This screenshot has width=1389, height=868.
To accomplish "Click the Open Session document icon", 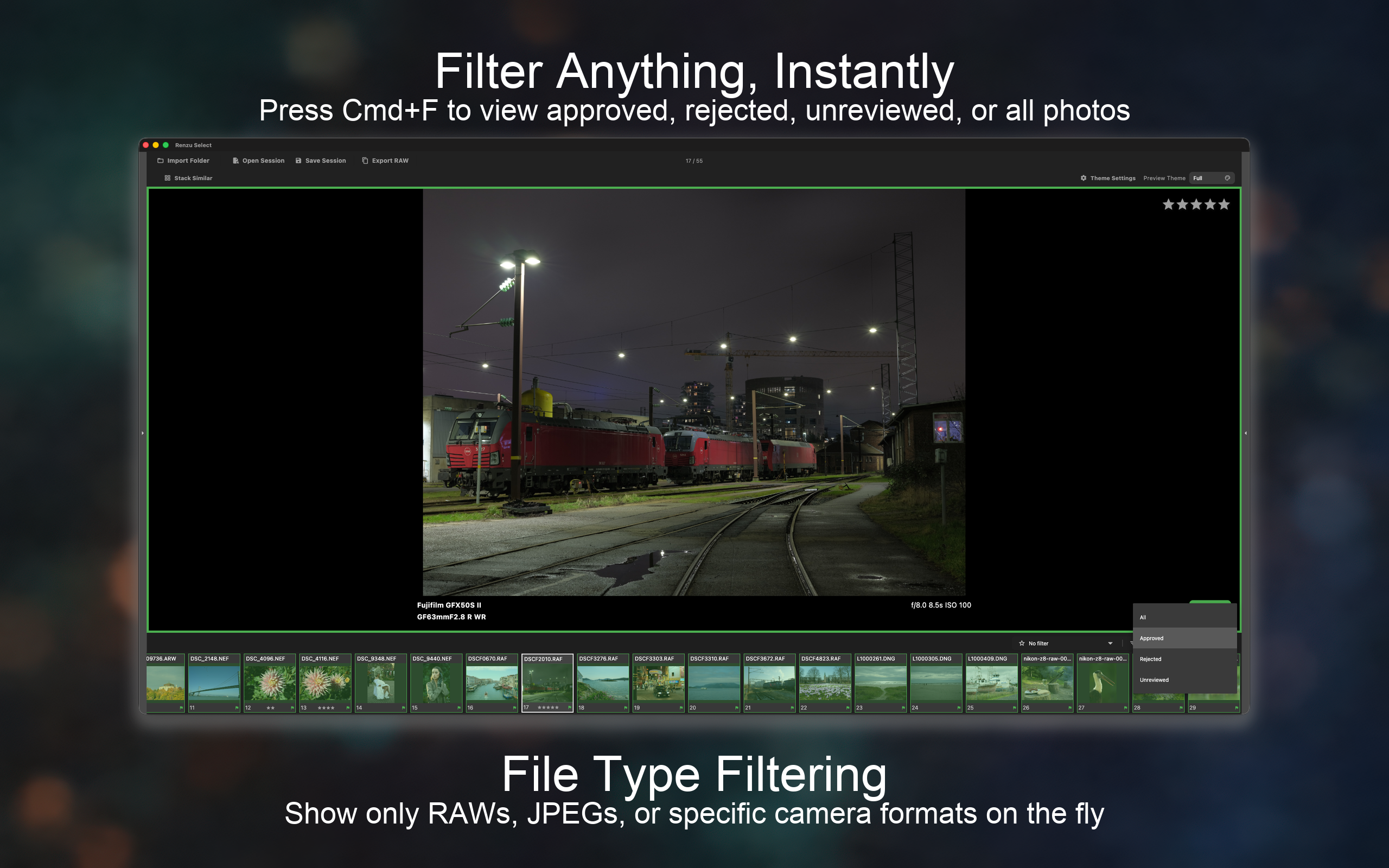I will click(236, 161).
